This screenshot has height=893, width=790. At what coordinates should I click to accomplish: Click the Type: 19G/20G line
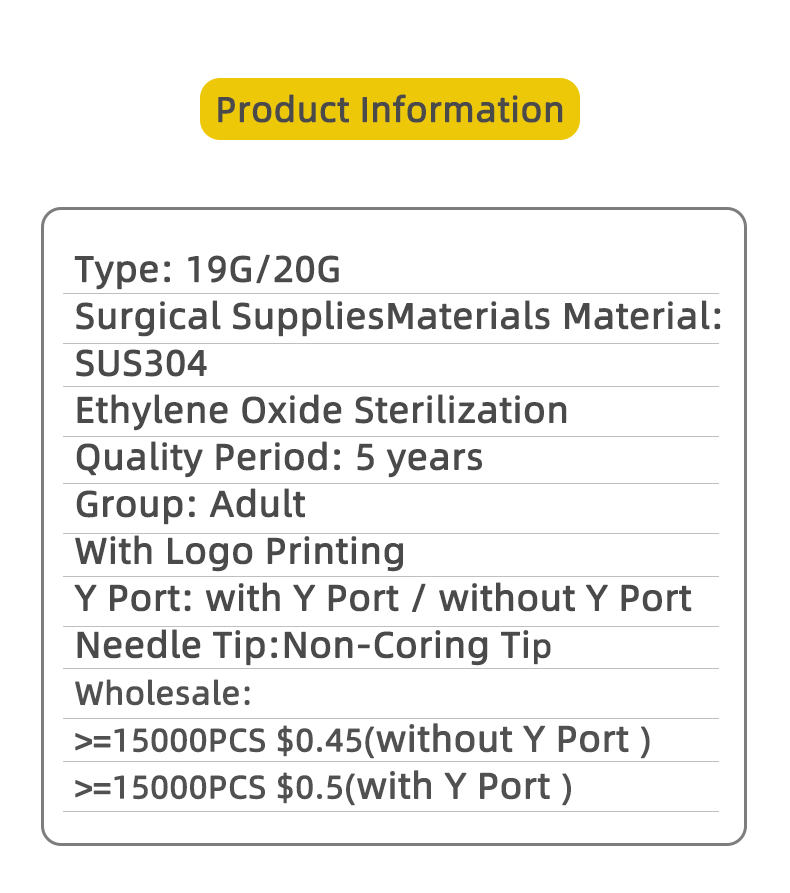[x=208, y=270]
